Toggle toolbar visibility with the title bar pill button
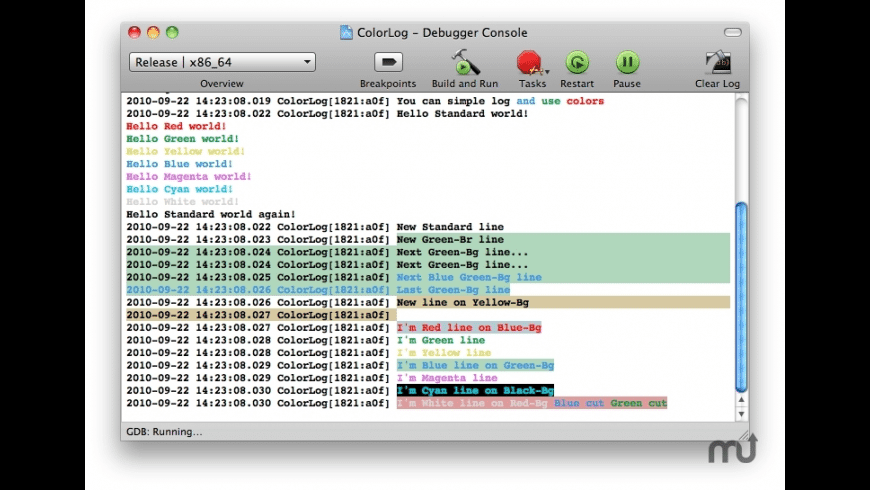870x490 pixels. pyautogui.click(x=734, y=33)
